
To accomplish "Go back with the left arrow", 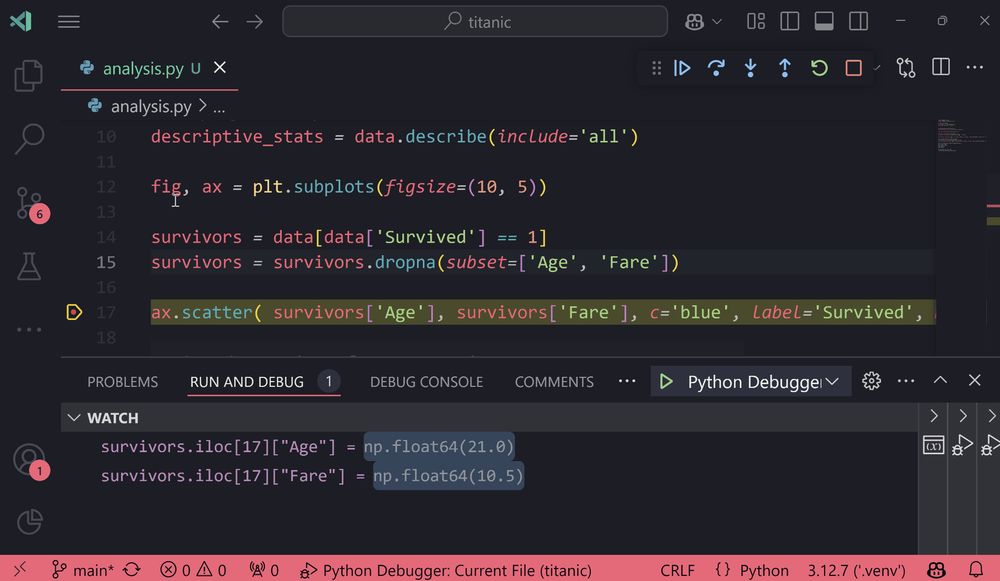I will [220, 22].
